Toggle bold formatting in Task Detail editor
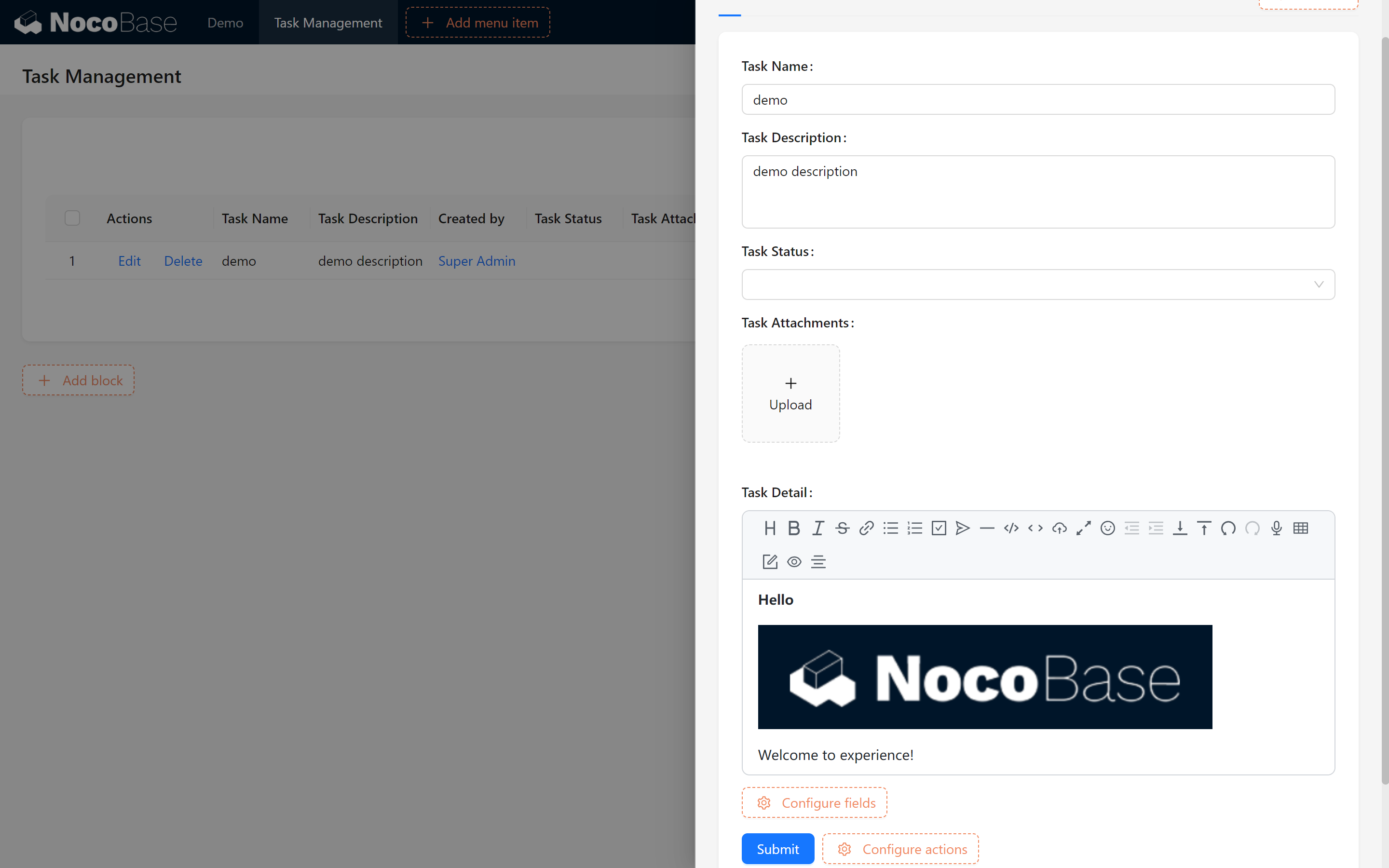 coord(794,528)
